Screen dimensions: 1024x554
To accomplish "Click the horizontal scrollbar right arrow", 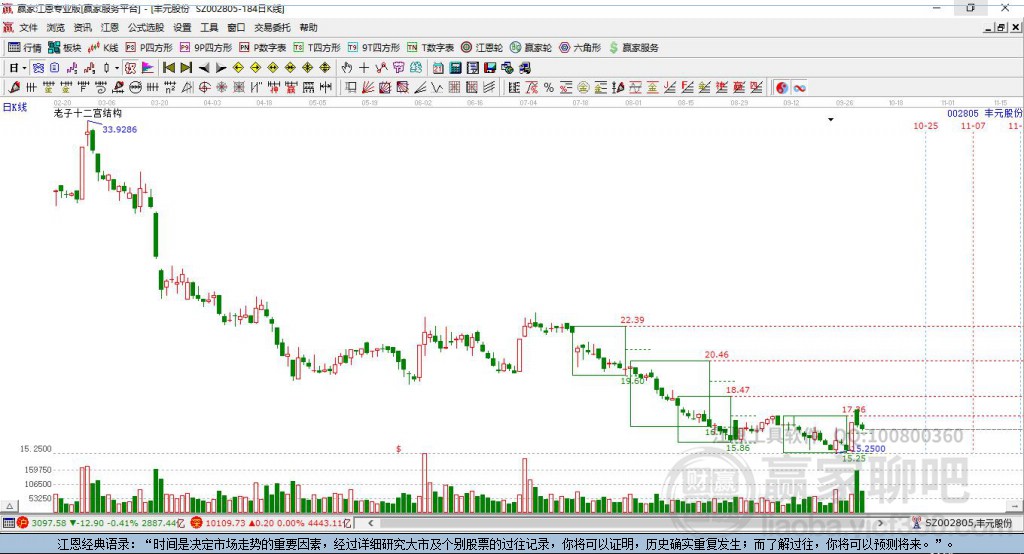I will [880, 523].
